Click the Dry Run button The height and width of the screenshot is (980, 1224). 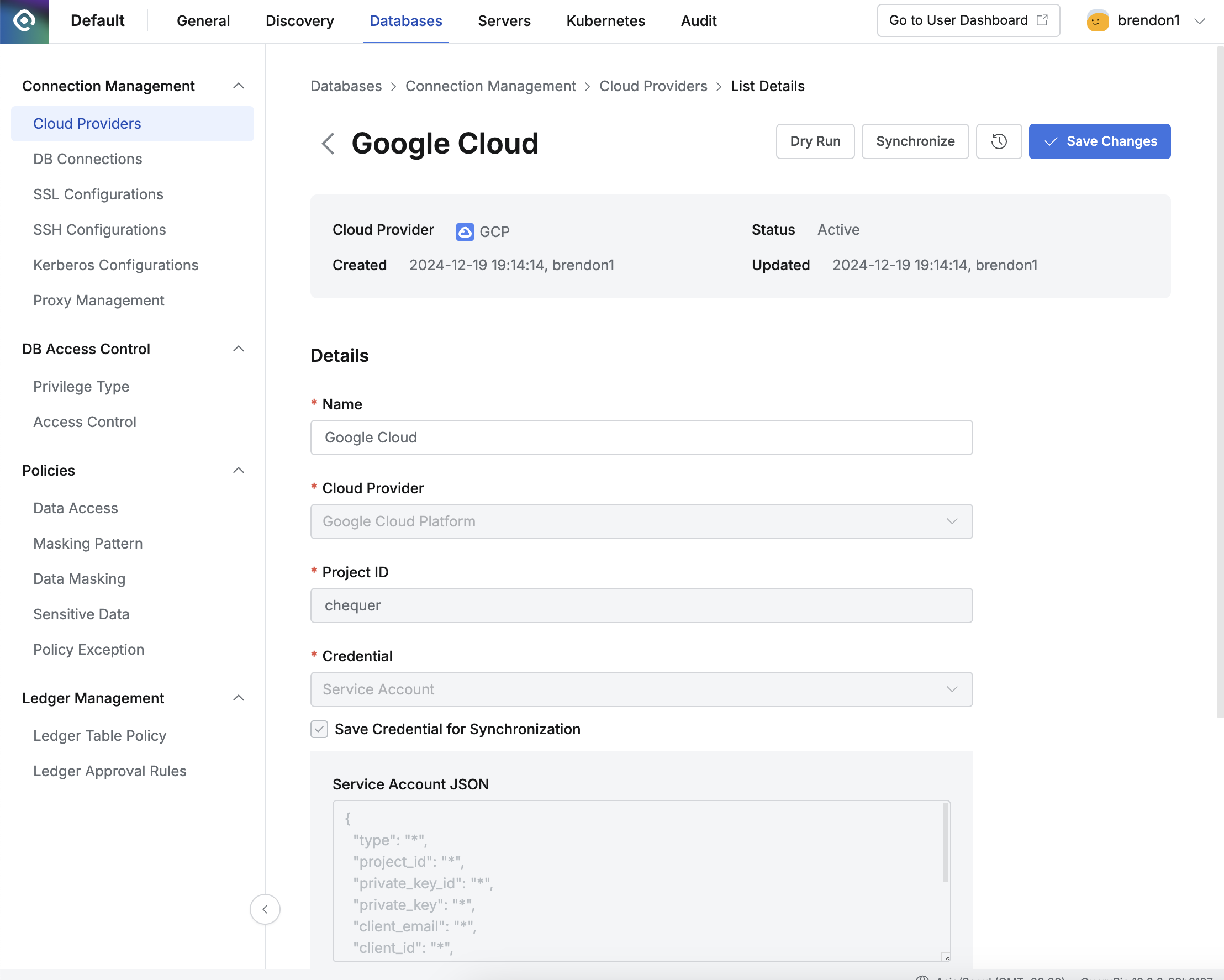pyautogui.click(x=815, y=141)
